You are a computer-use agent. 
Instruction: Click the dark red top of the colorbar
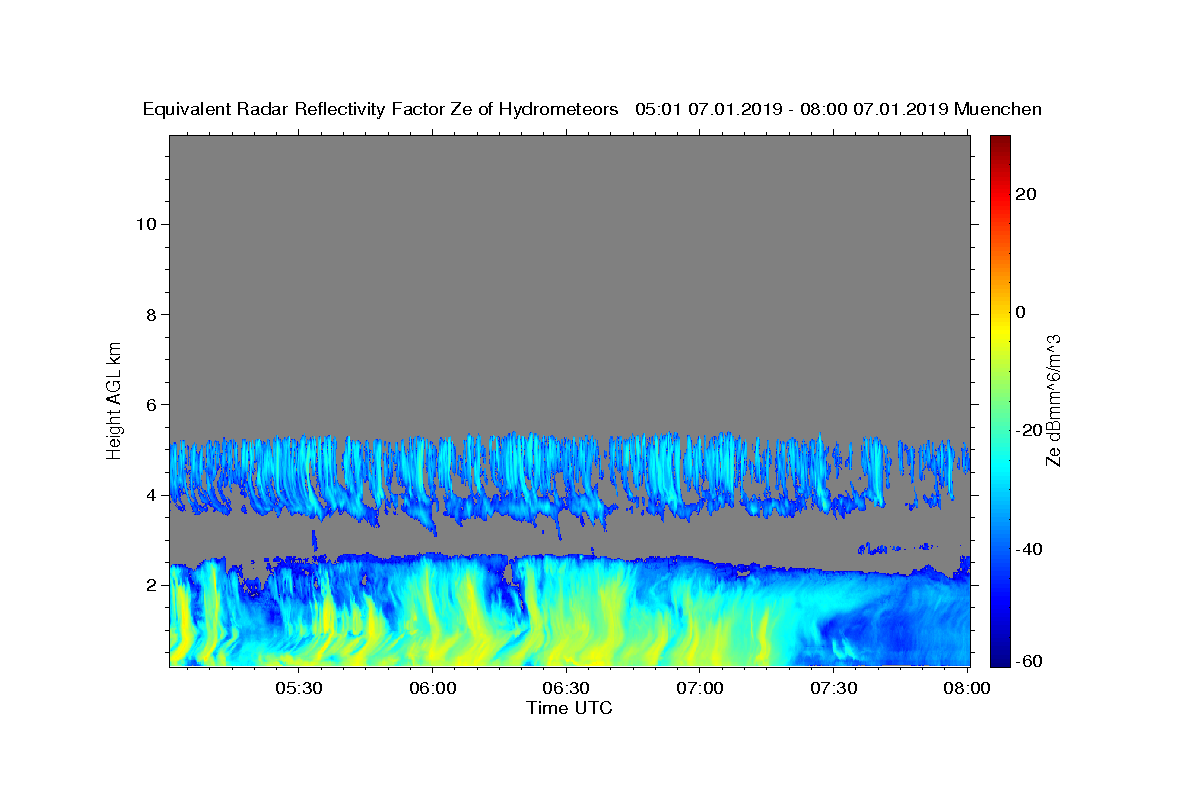[999, 142]
